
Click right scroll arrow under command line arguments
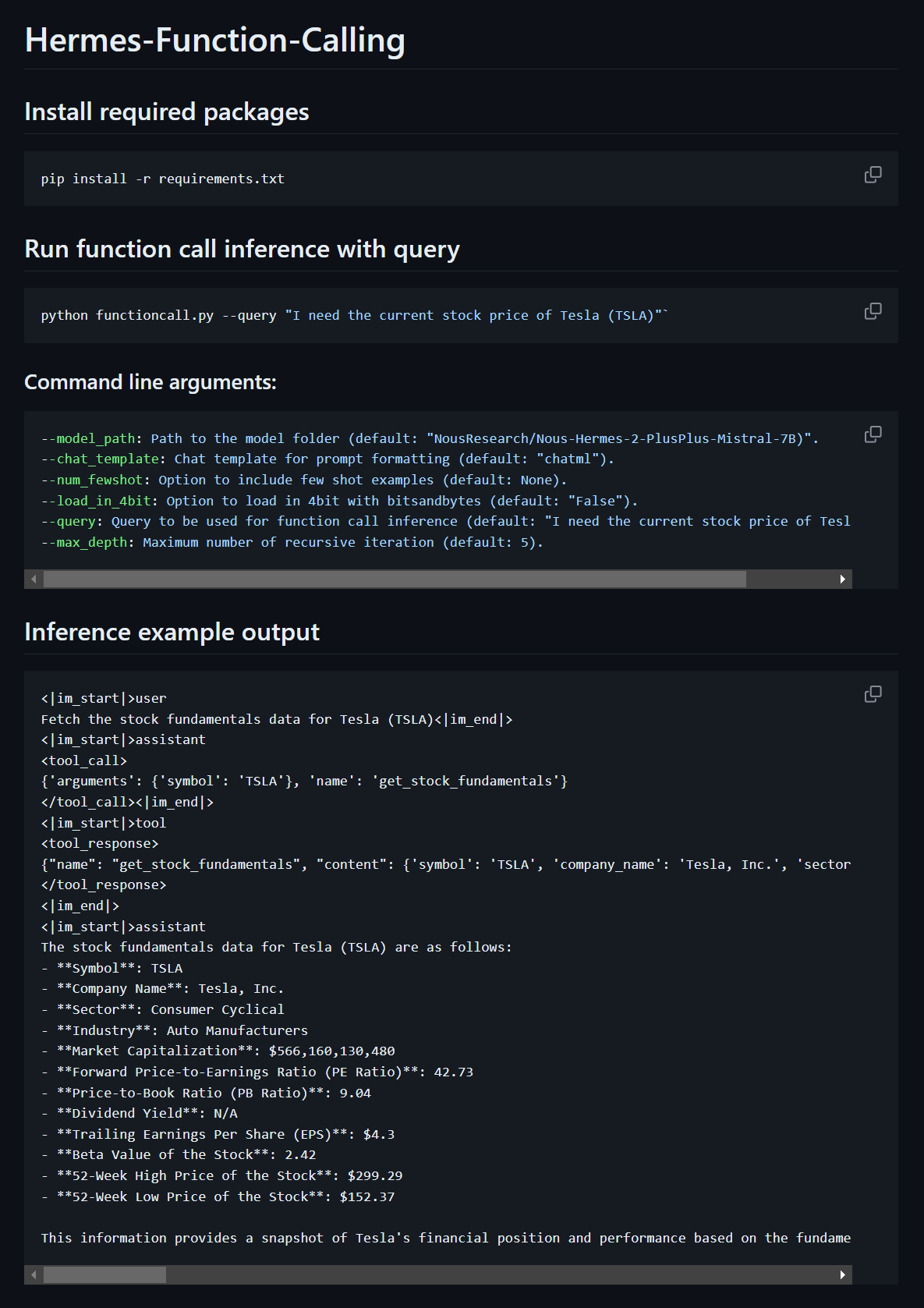click(x=842, y=579)
